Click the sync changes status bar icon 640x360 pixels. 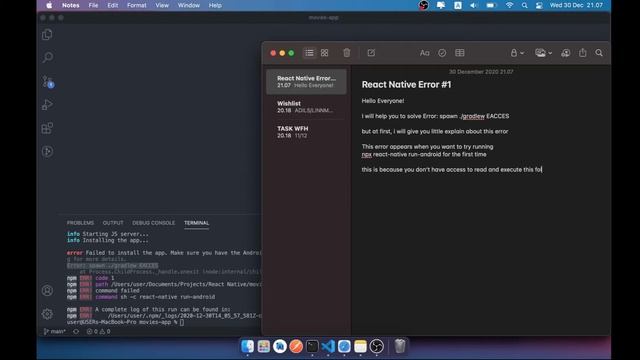(76, 331)
